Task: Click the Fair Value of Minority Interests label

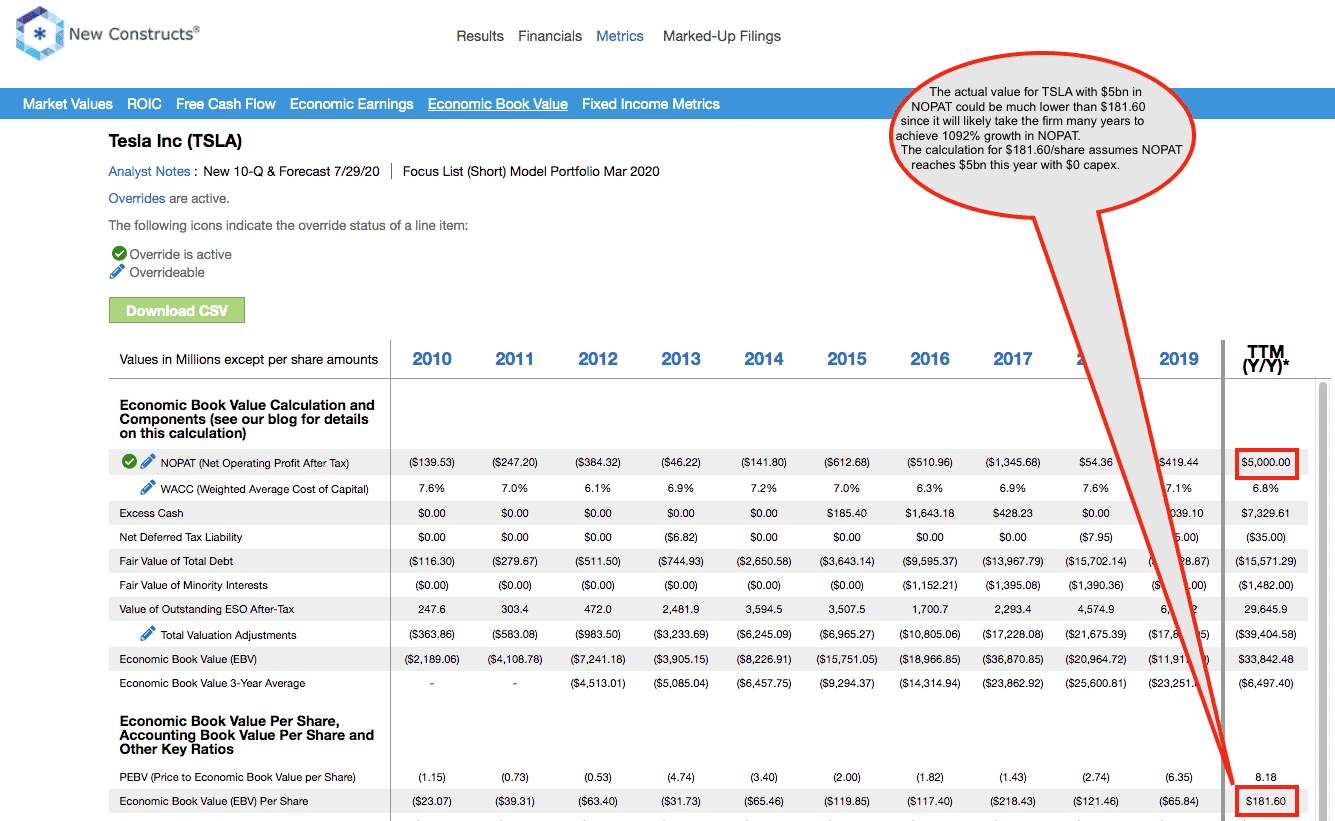Action: (193, 585)
